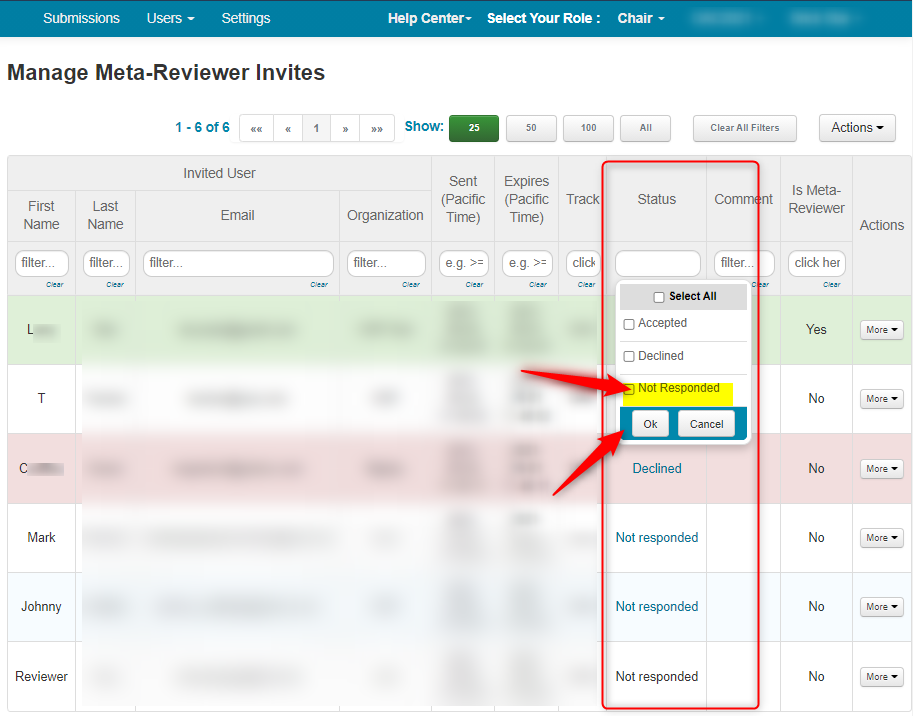Open More menu for row T
913x716 pixels.
[x=882, y=399]
